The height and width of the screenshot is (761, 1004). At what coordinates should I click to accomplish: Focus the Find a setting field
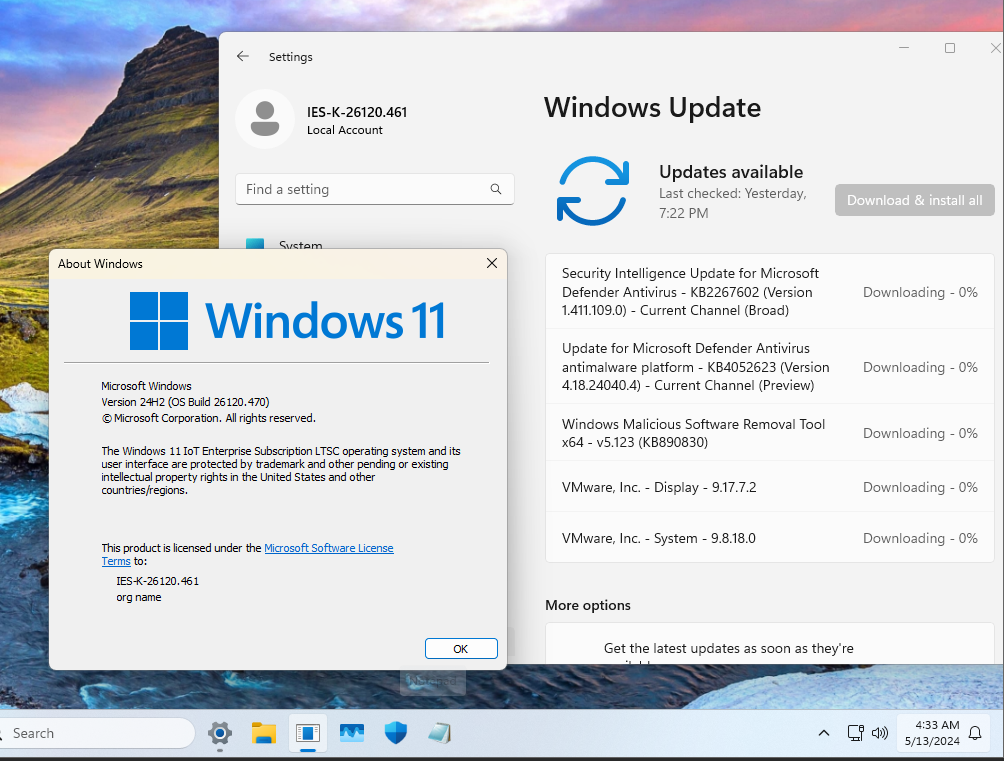pyautogui.click(x=375, y=189)
